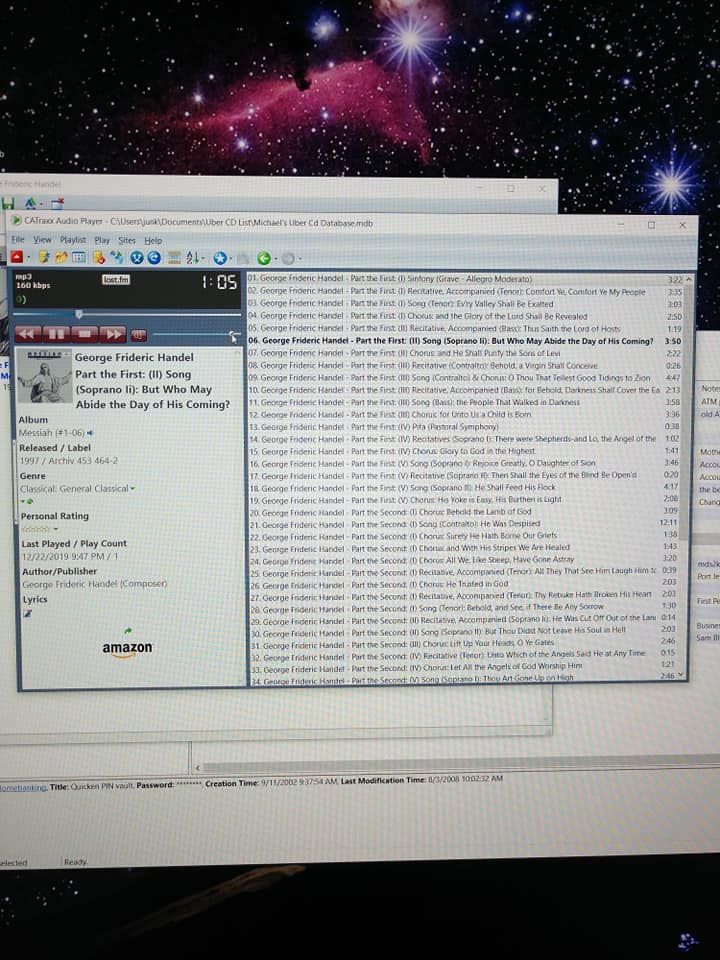Open the Playlist menu

click(73, 240)
